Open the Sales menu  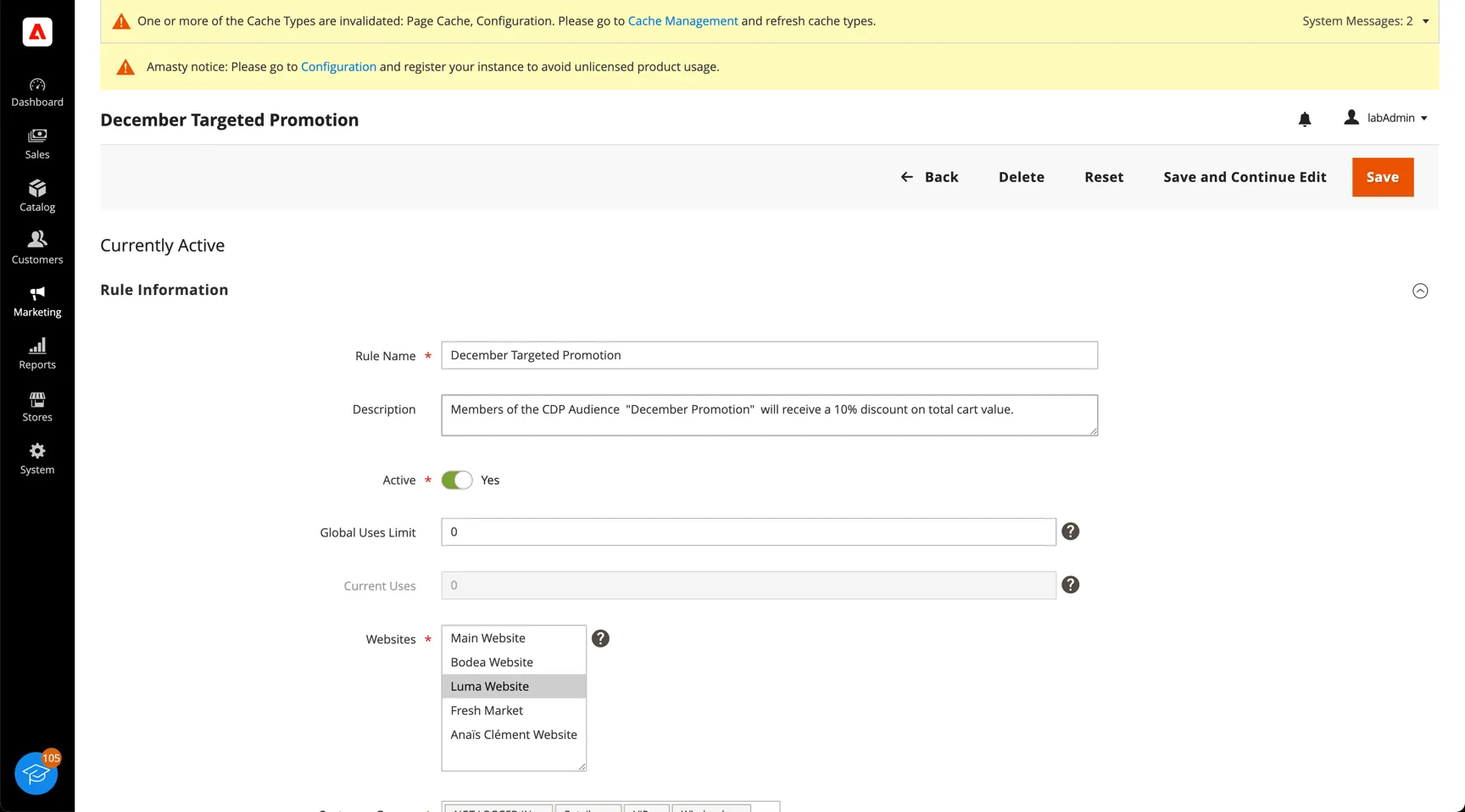point(37,144)
